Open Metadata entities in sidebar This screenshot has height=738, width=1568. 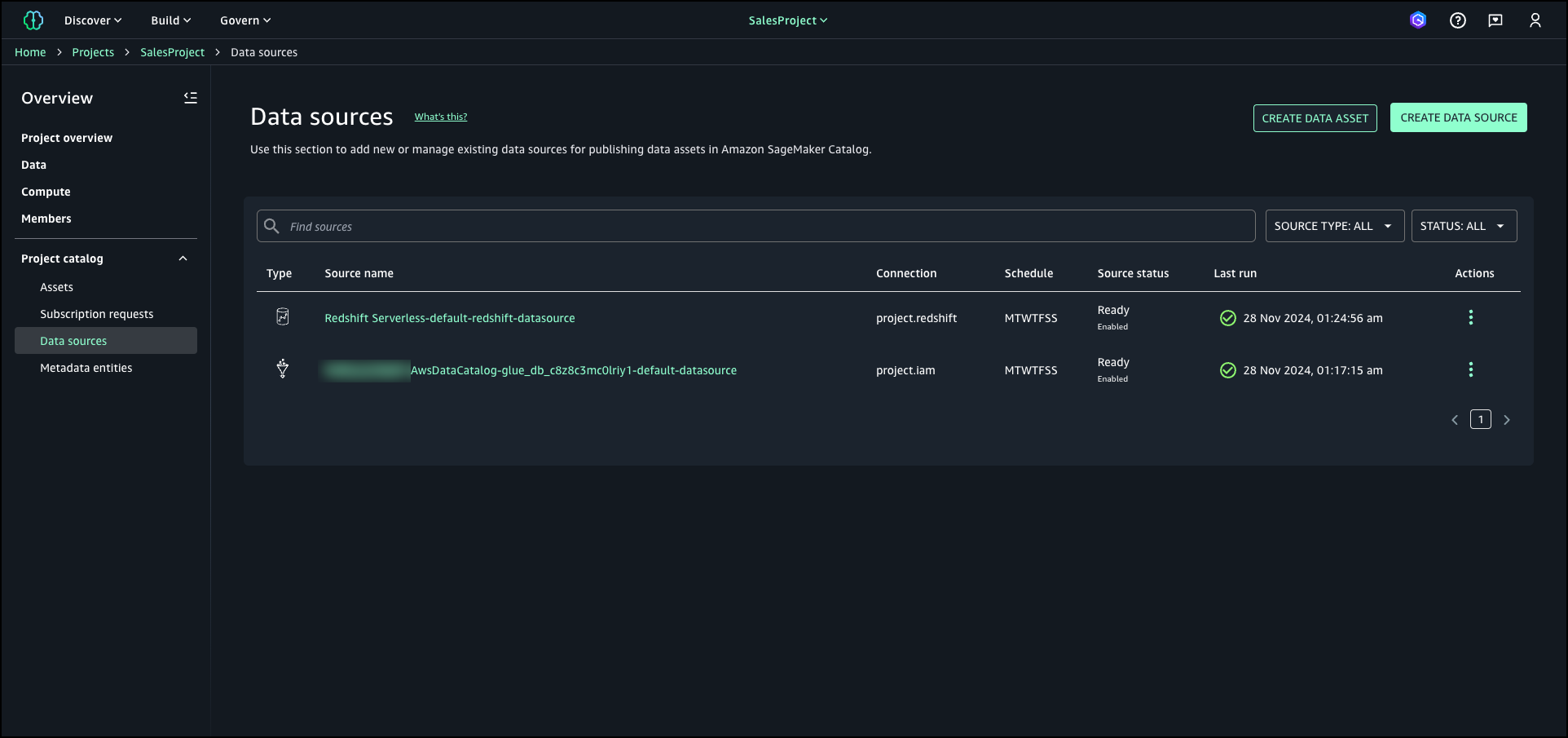86,368
